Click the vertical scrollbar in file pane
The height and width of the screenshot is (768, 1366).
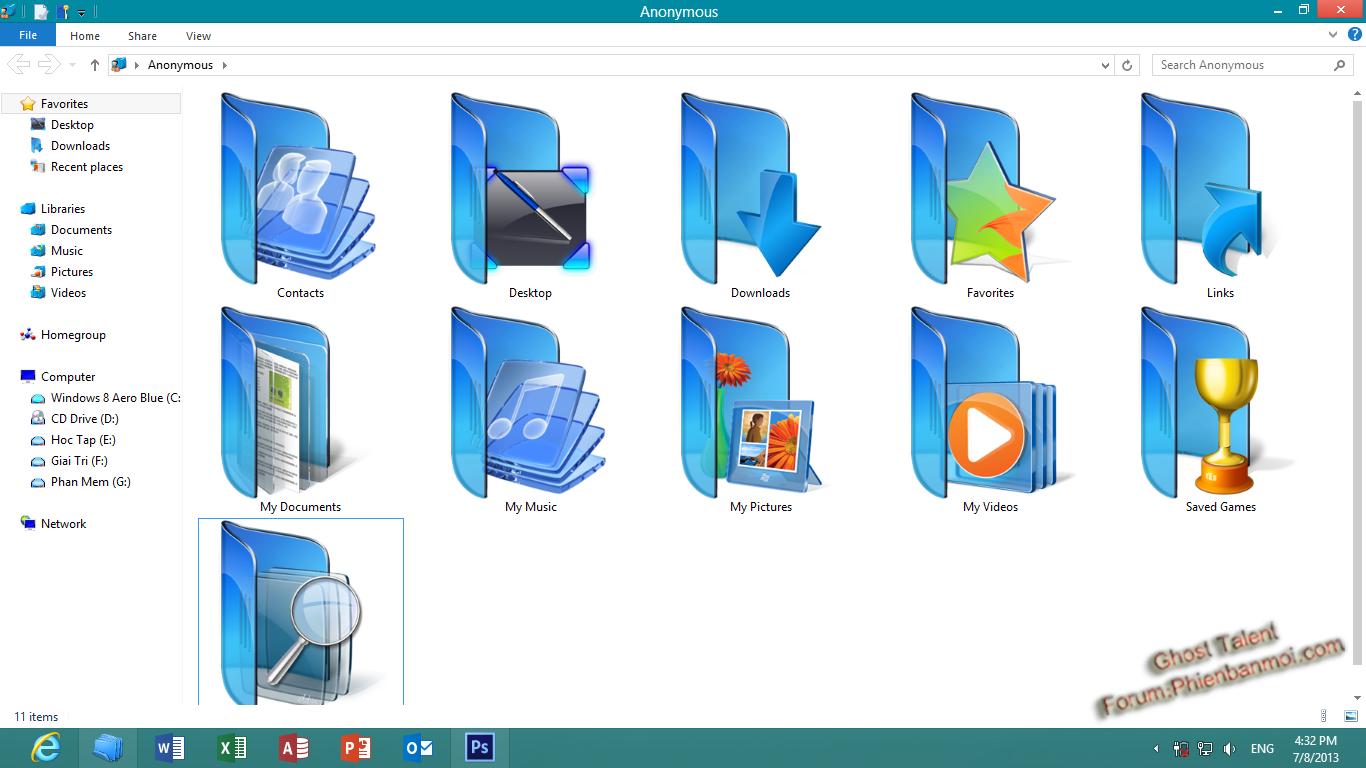click(1357, 380)
